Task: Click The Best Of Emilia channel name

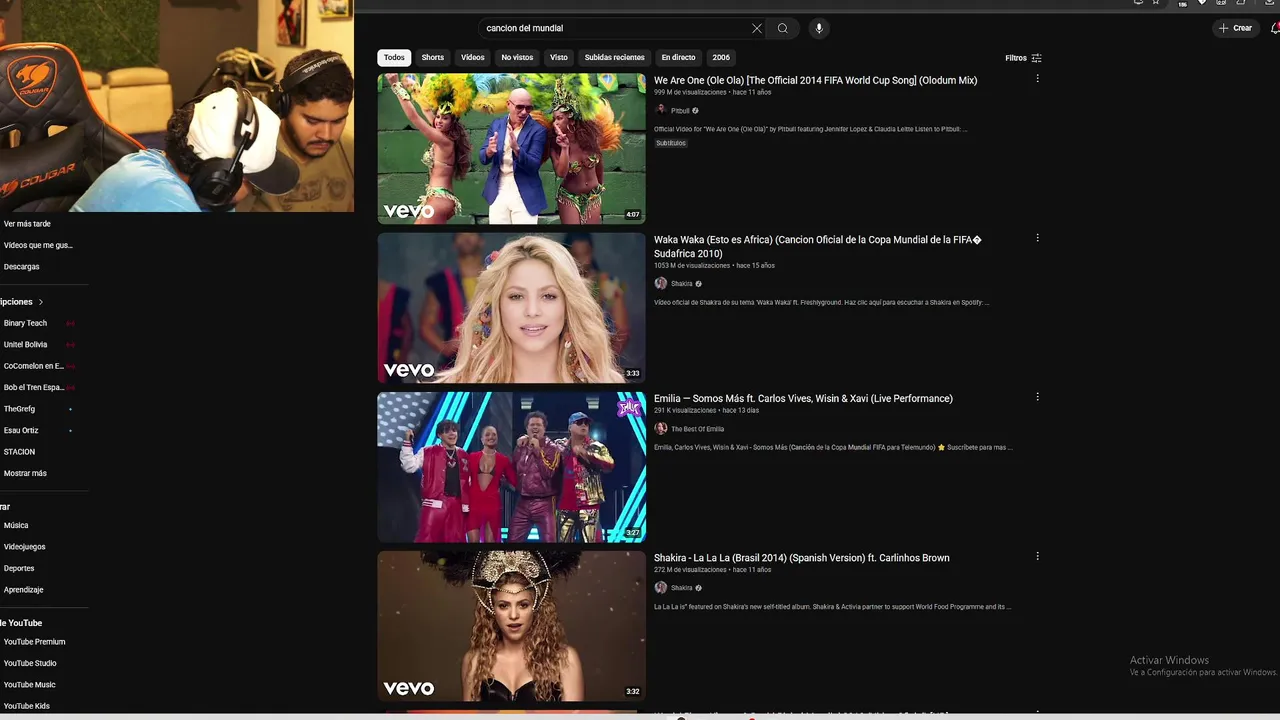Action: [x=697, y=429]
